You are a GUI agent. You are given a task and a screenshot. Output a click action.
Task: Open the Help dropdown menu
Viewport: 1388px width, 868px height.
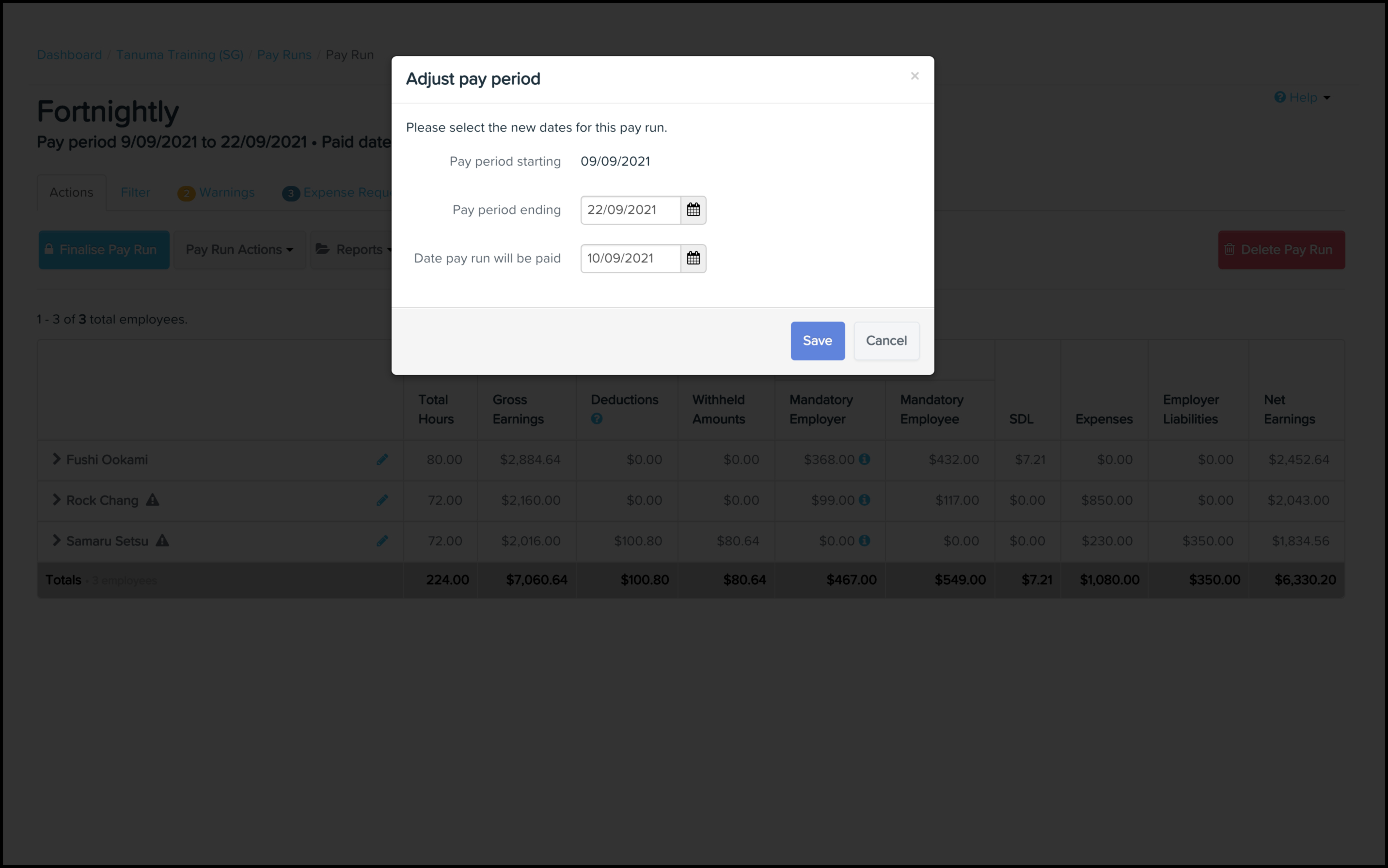(1302, 97)
